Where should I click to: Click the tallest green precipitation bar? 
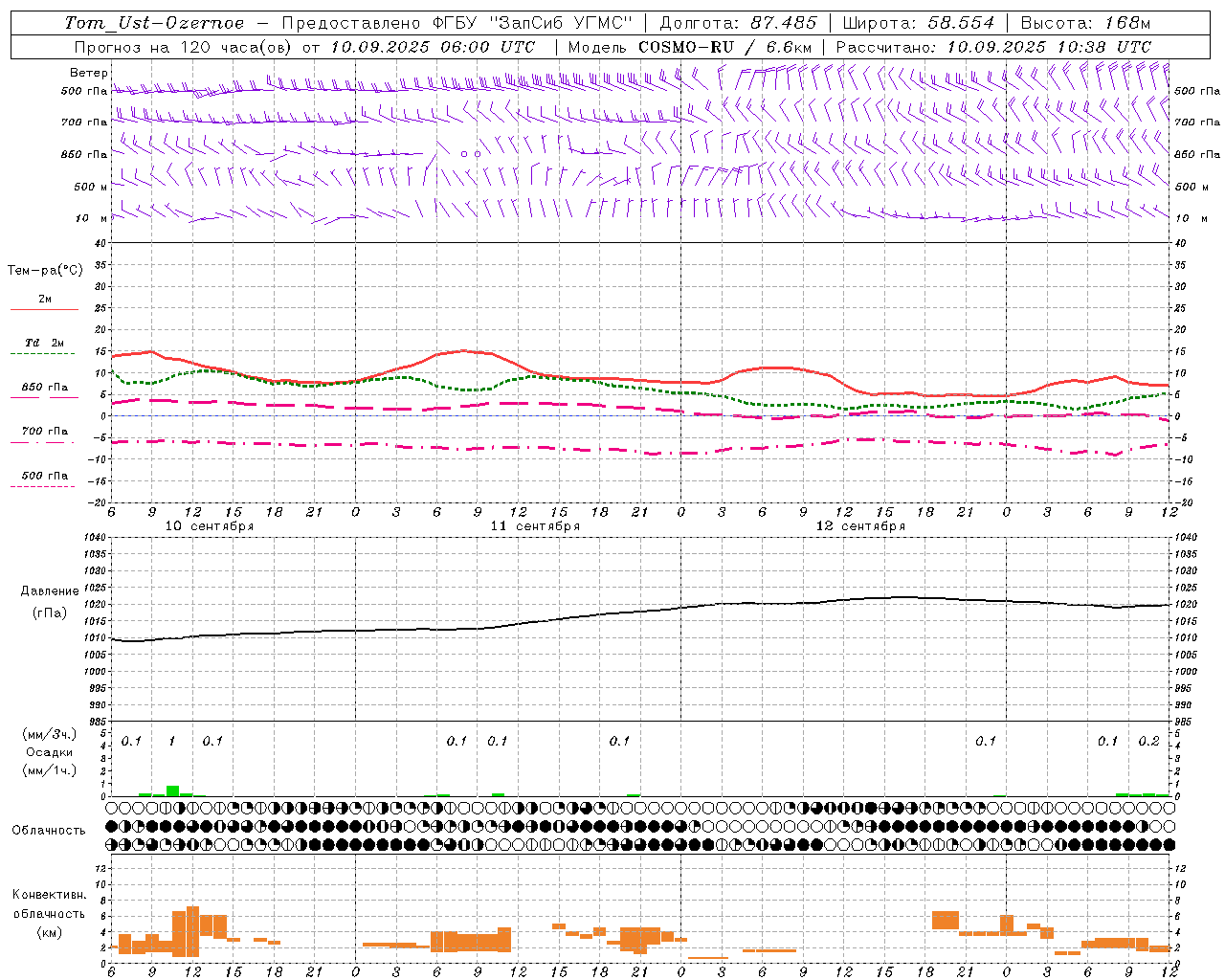[x=172, y=791]
